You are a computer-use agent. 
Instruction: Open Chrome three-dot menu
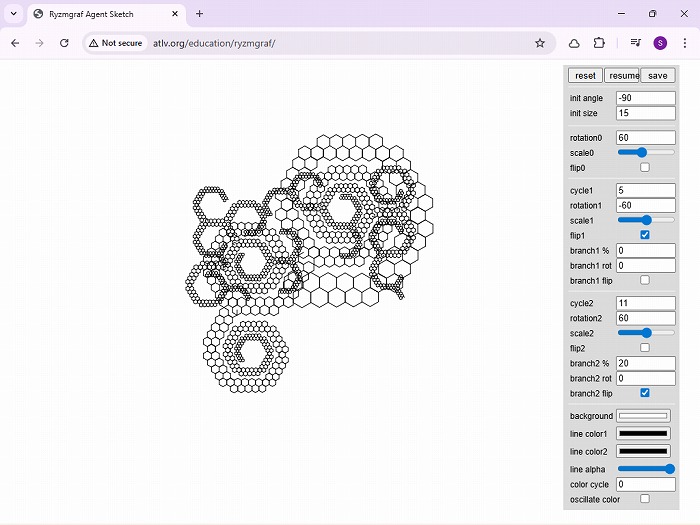pyautogui.click(x=685, y=43)
